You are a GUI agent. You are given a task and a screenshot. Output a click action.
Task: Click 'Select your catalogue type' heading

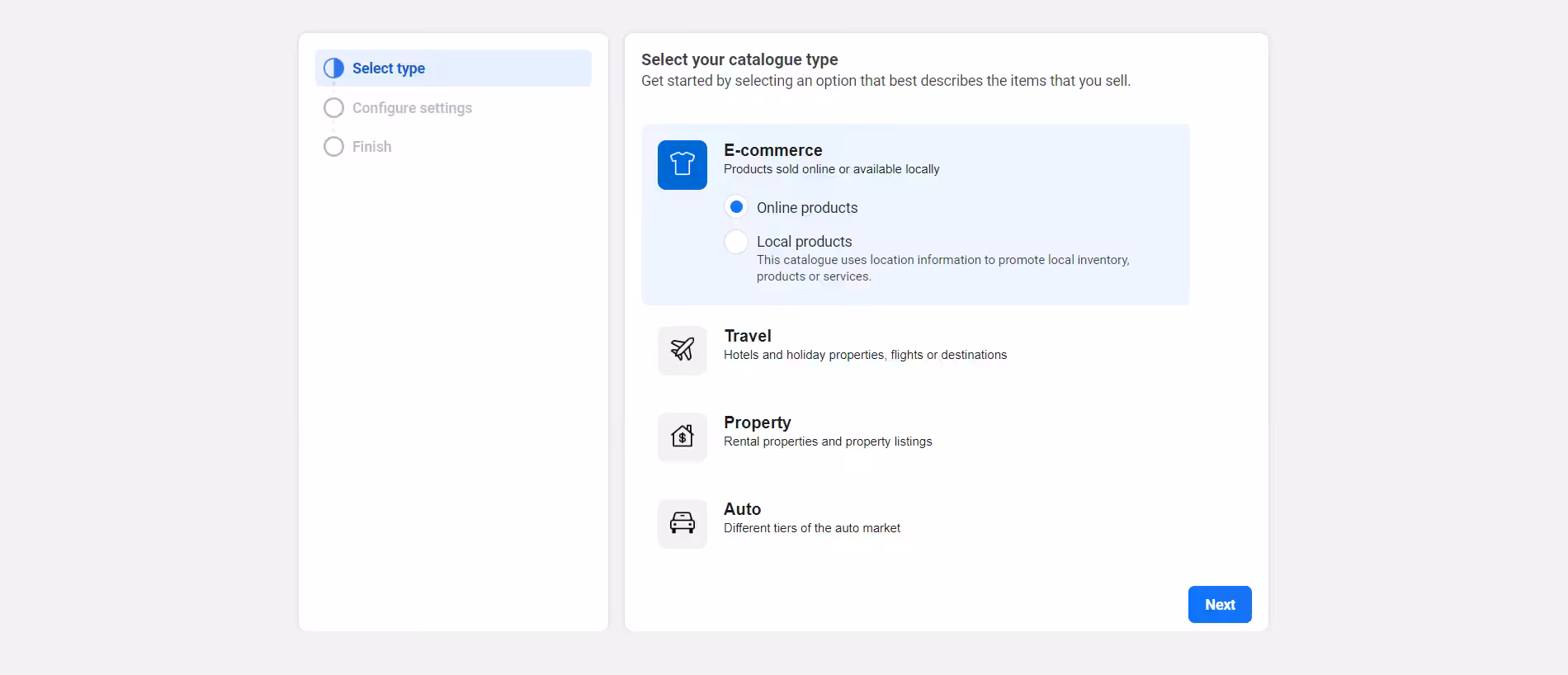coord(739,59)
